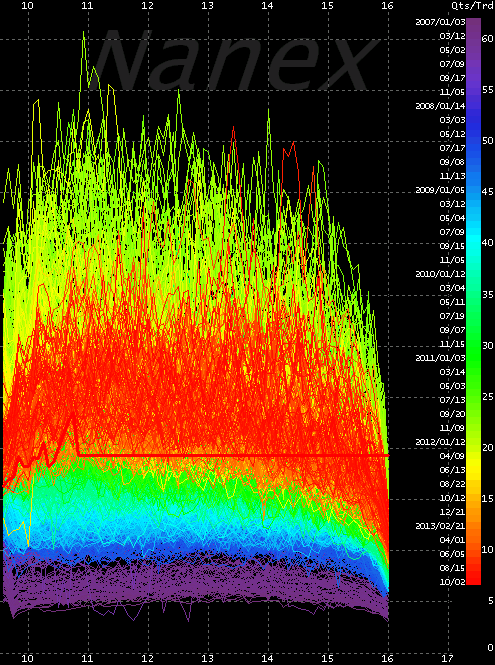
Task: Select the 10/02 date label
Action: (x=453, y=582)
